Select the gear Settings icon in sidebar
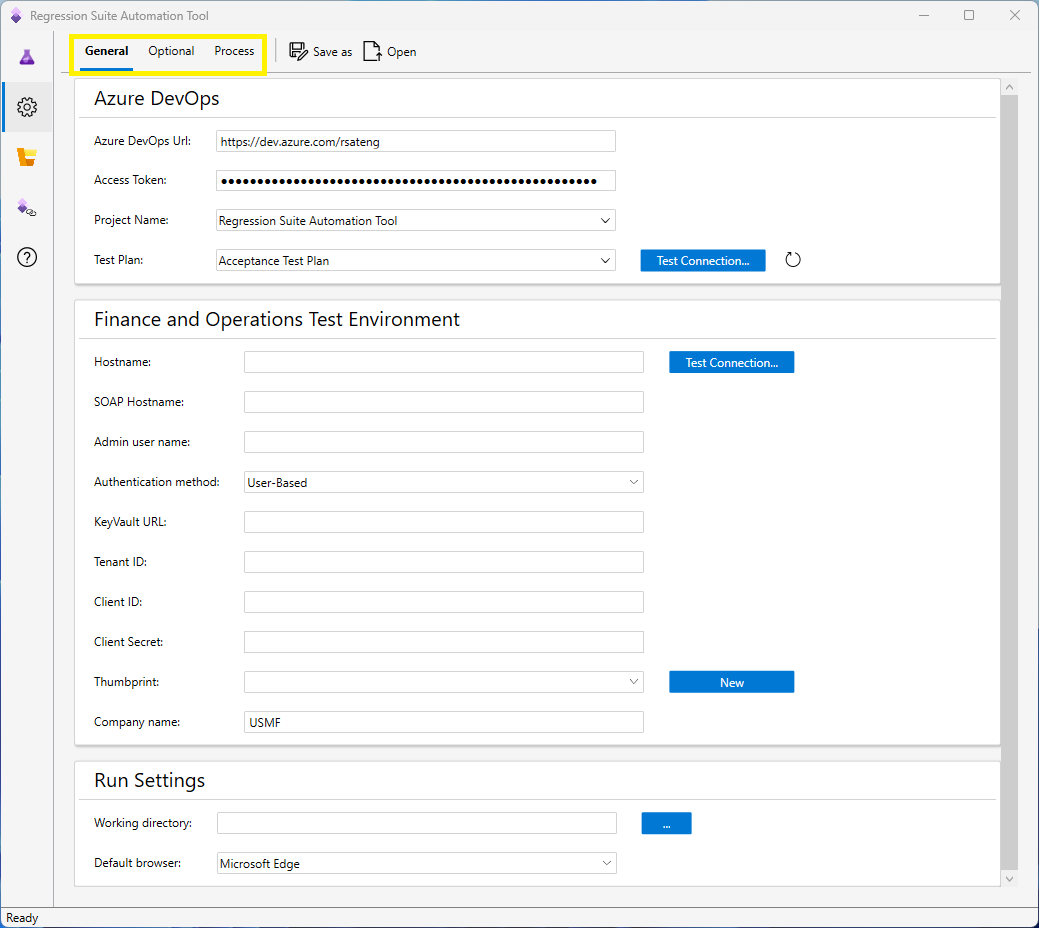 tap(27, 107)
